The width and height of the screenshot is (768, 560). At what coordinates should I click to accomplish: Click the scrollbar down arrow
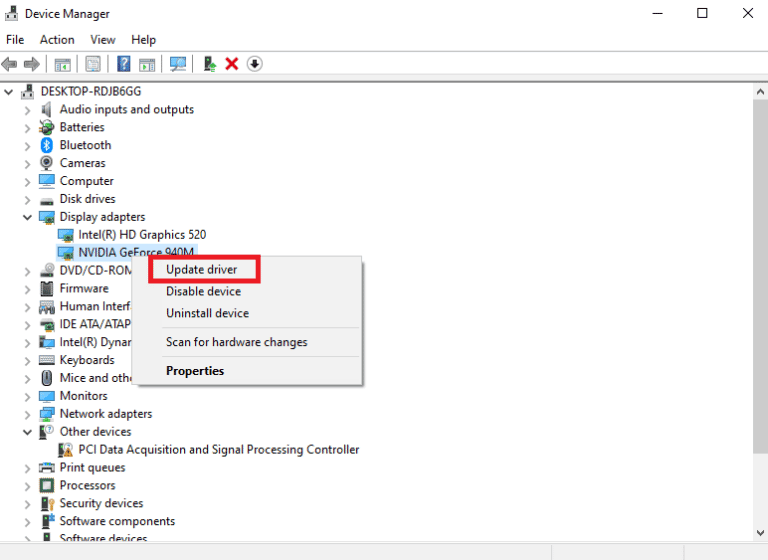tap(760, 533)
